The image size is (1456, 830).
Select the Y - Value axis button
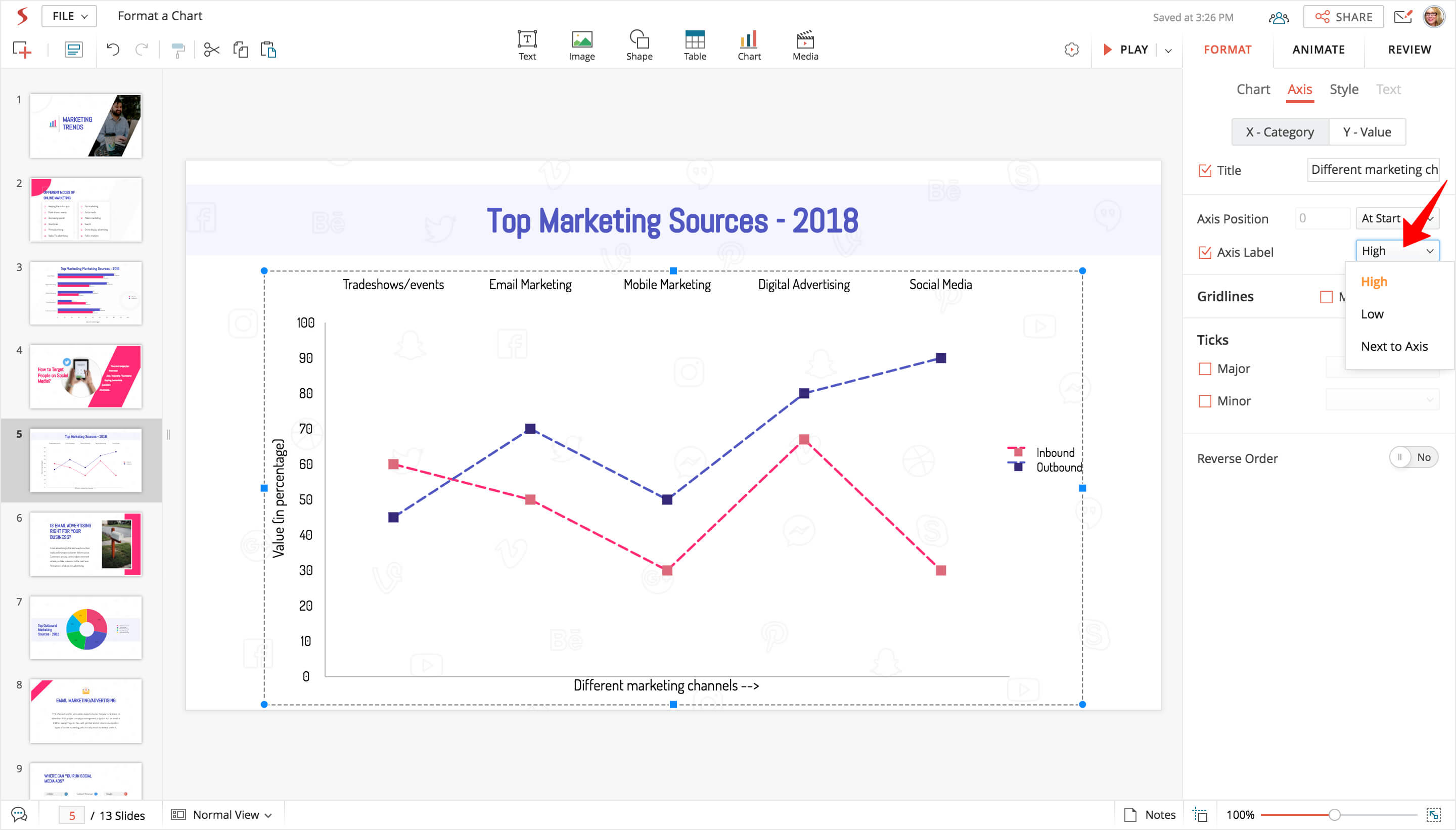coord(1366,132)
